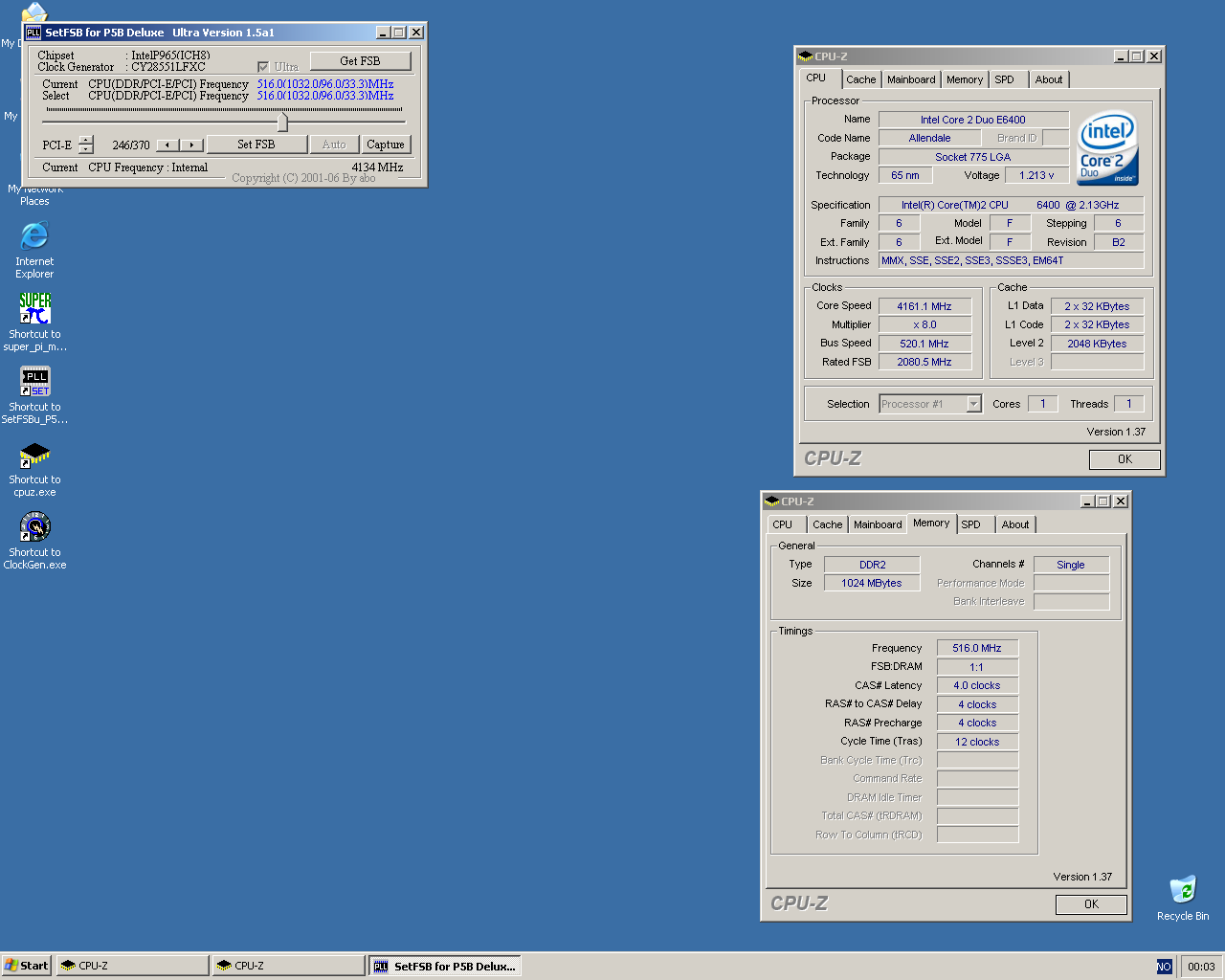Open the Recycle Bin icon

(x=1183, y=889)
